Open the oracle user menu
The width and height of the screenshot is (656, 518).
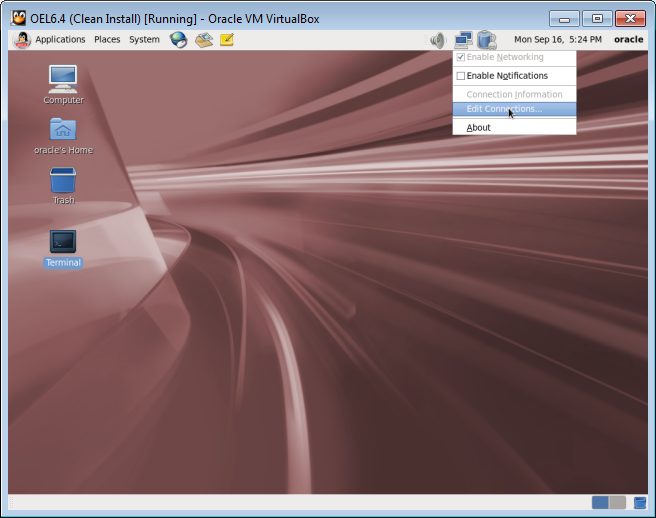(x=628, y=39)
